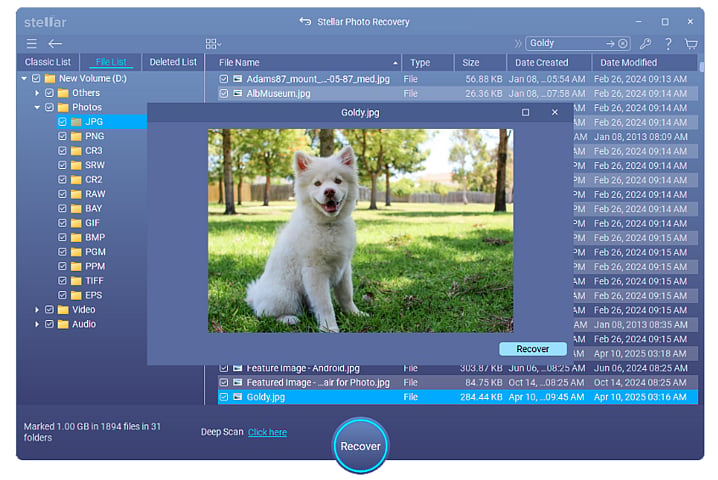Click the Audio folder icon

63,324
